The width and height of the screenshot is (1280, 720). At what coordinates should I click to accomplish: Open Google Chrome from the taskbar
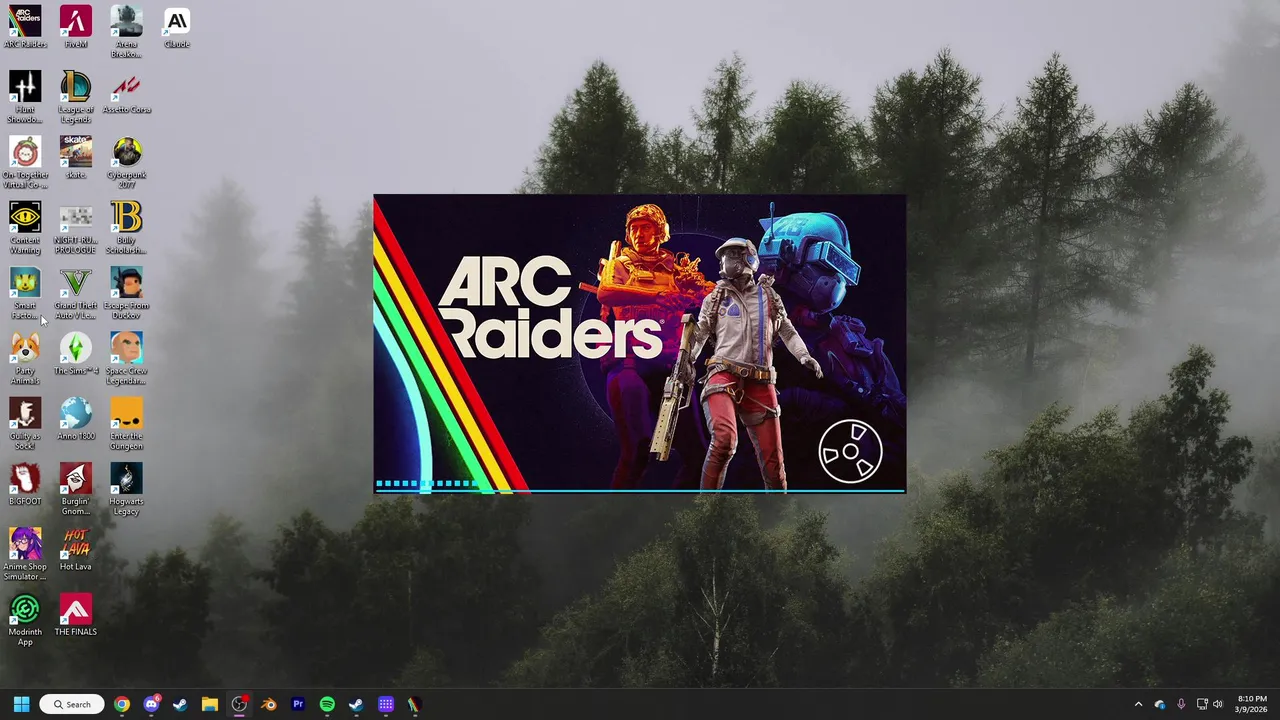pos(122,704)
